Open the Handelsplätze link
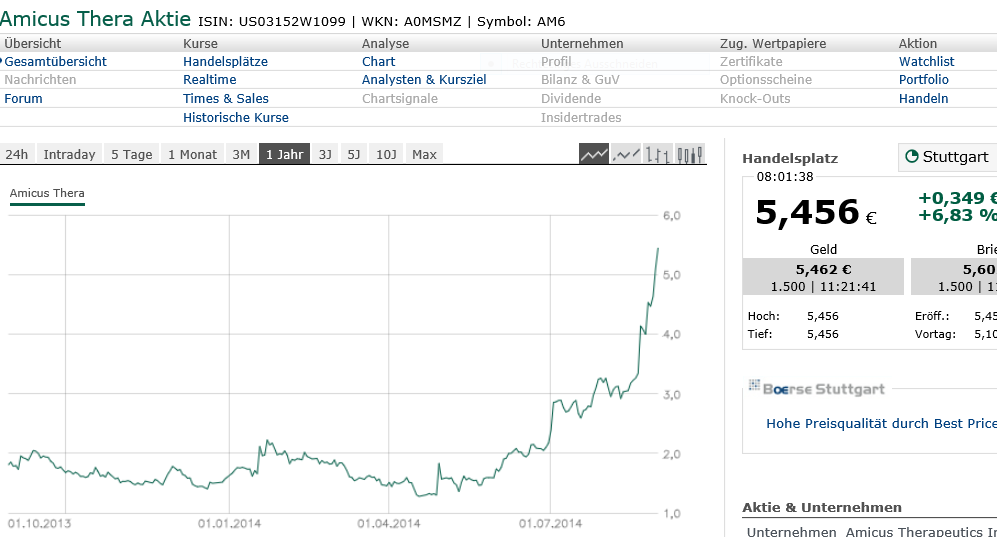This screenshot has height=537, width=997. (225, 62)
